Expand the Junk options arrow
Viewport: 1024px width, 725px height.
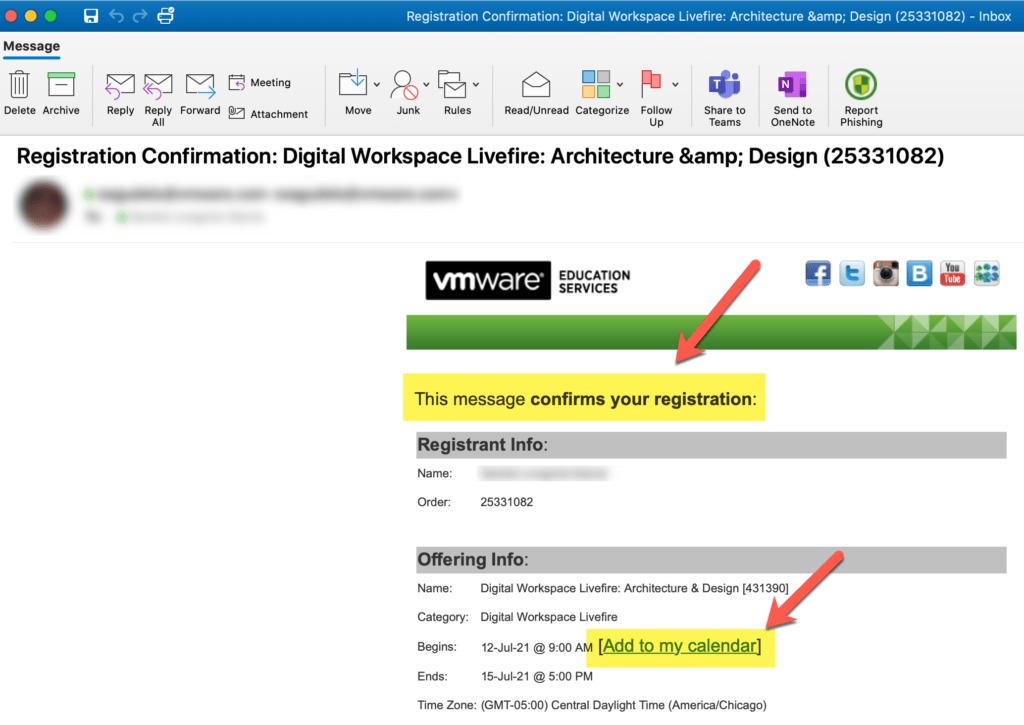(x=426, y=85)
